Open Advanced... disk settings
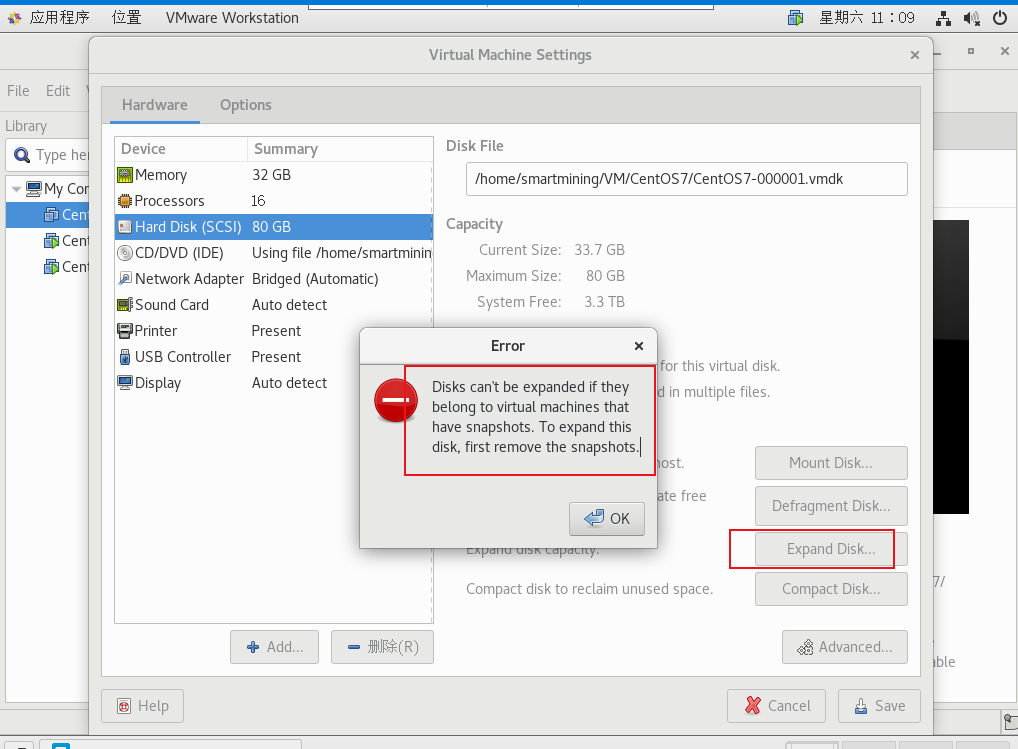Viewport: 1018px width, 749px height. pos(845,647)
